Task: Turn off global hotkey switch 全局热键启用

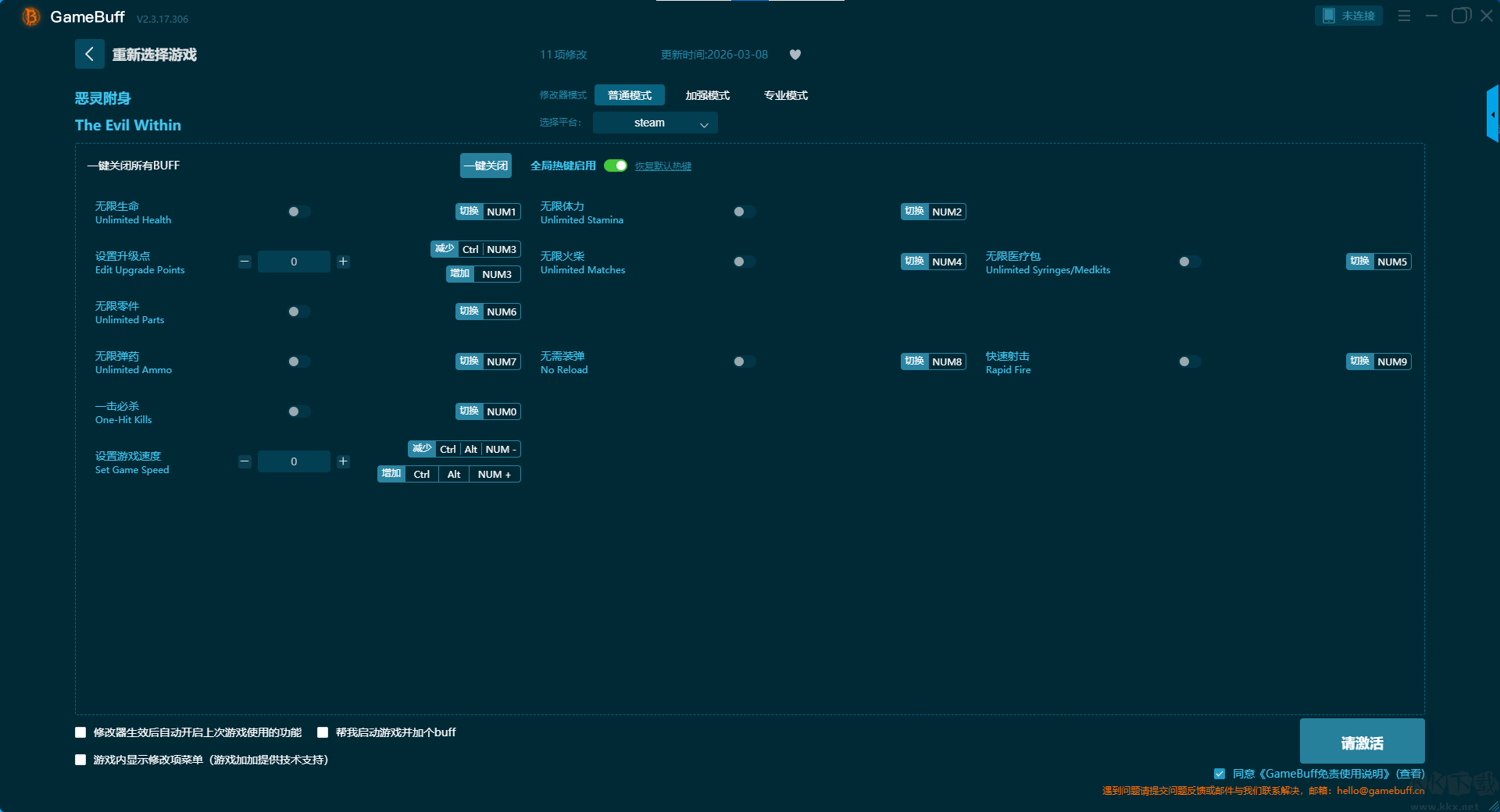Action: [616, 166]
